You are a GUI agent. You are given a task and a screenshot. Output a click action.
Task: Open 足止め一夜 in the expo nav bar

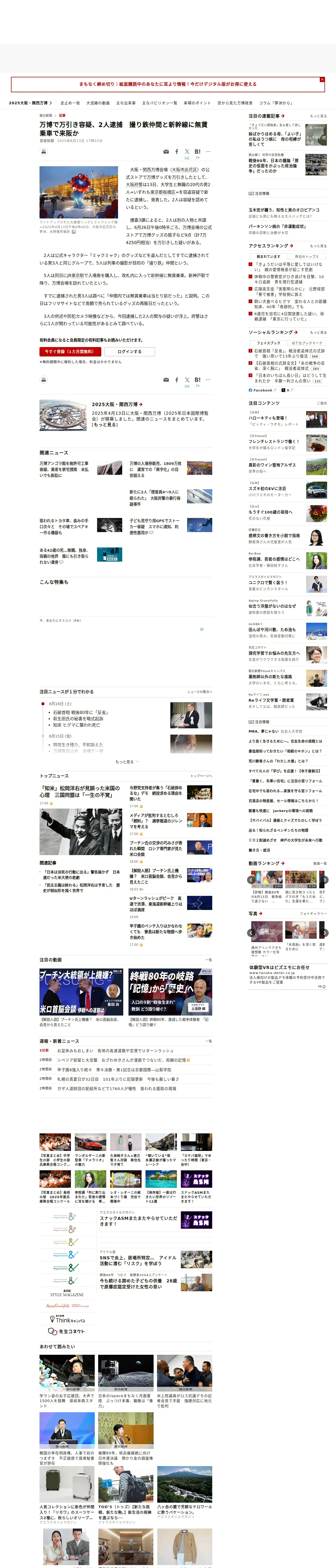[x=70, y=103]
